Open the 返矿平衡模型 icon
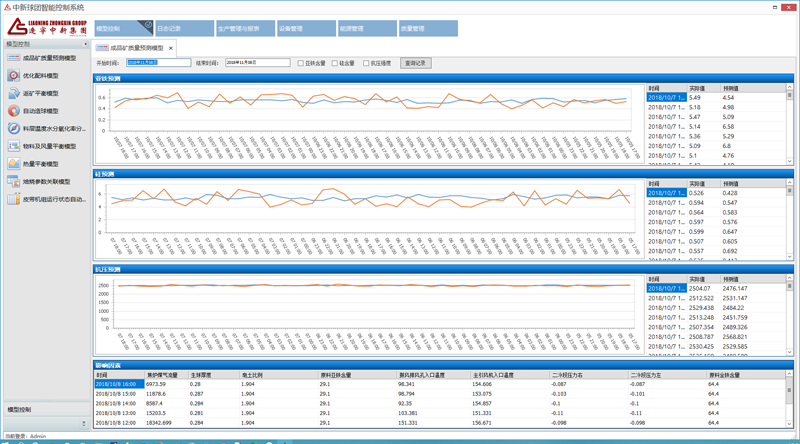800x444 pixels. point(13,93)
